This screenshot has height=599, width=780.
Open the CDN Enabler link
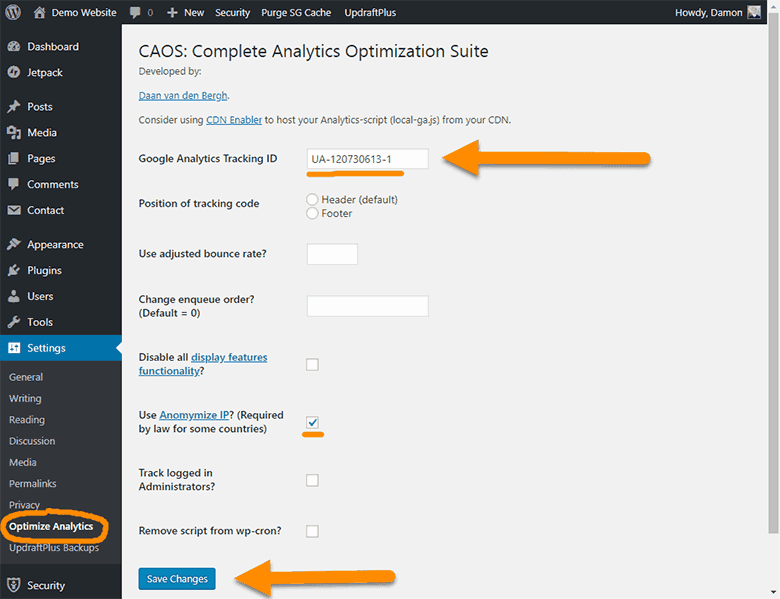coord(234,120)
